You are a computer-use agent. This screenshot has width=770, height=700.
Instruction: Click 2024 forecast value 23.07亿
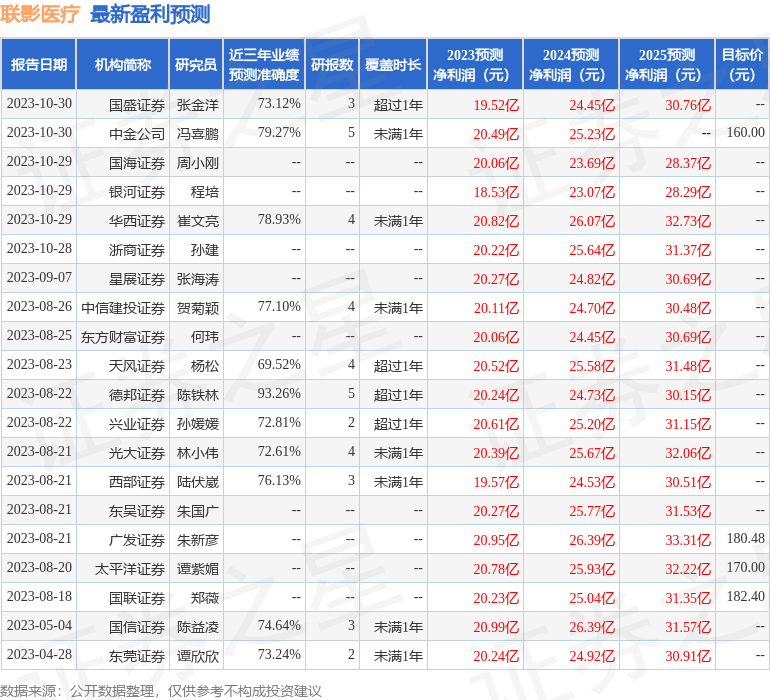592,192
